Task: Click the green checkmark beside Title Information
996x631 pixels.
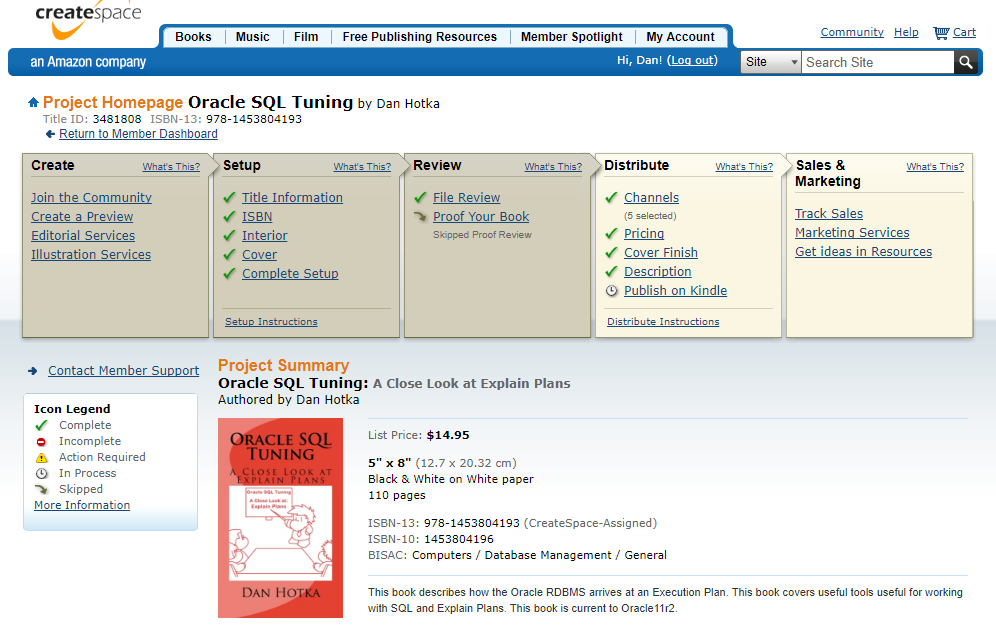Action: (229, 198)
